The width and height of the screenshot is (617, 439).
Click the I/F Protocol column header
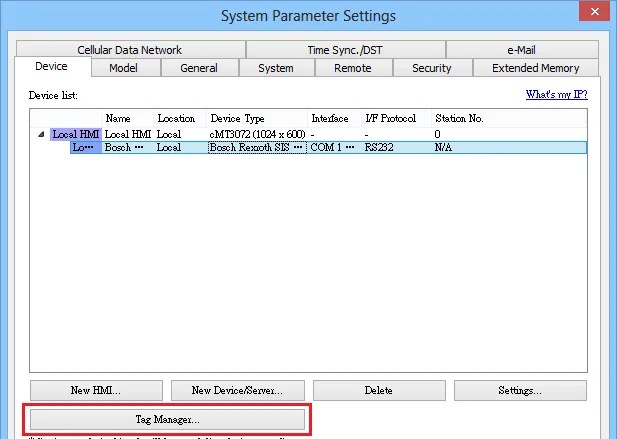tap(396, 118)
